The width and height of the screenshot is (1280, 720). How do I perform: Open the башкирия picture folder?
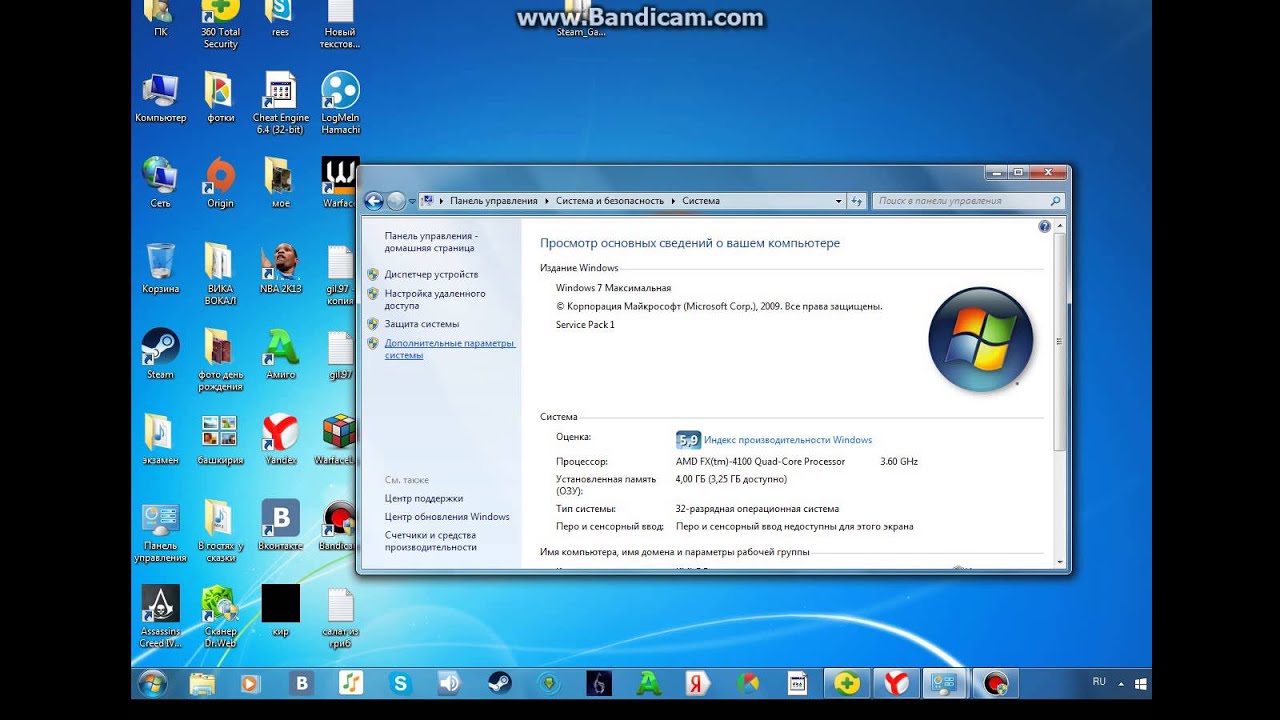[220, 441]
